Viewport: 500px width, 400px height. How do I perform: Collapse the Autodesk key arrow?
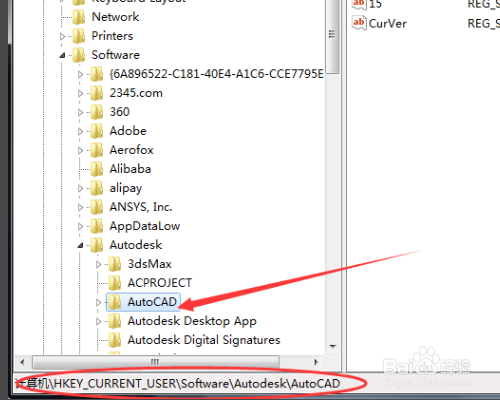click(80, 245)
